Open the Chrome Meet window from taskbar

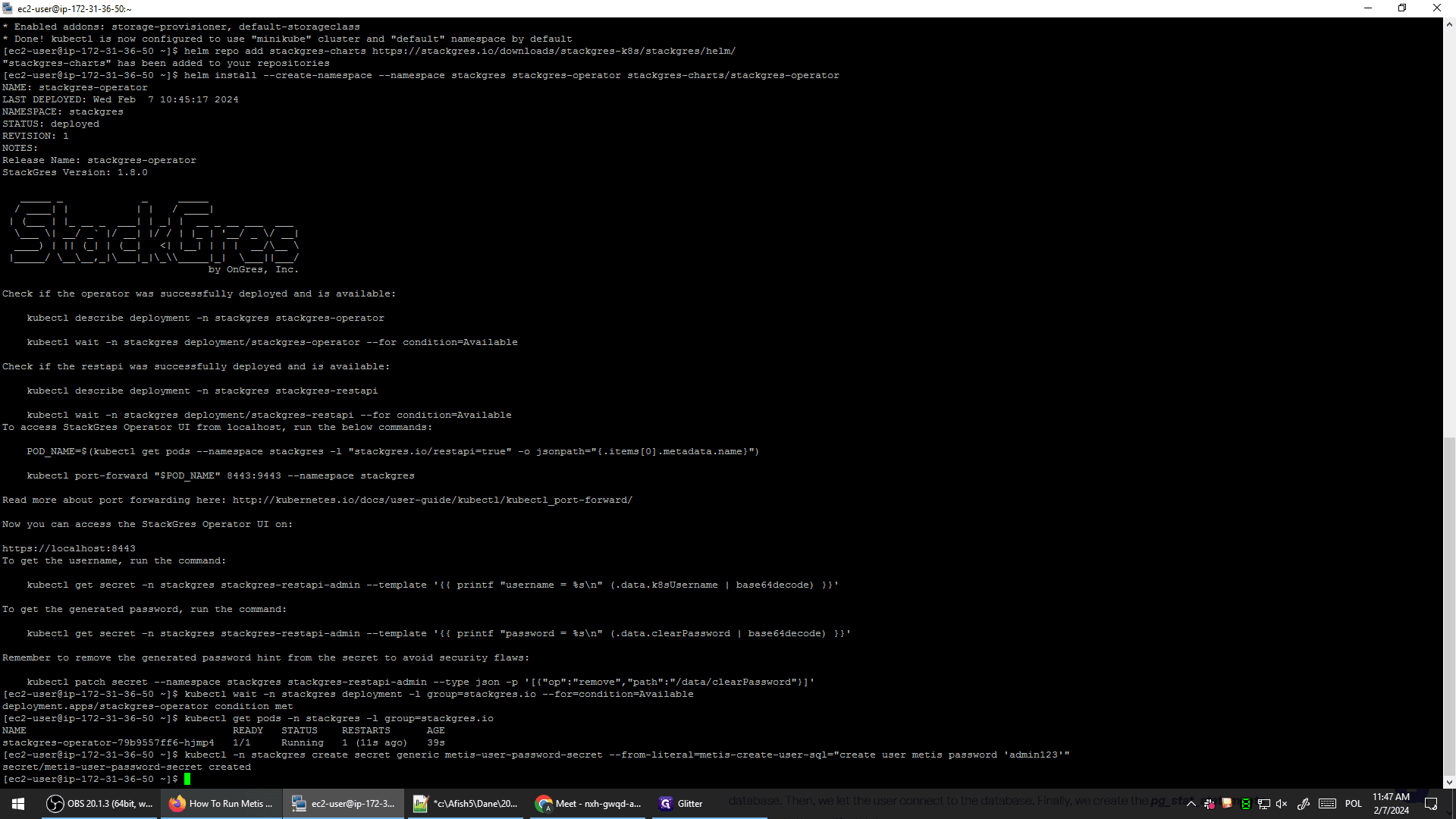[588, 804]
